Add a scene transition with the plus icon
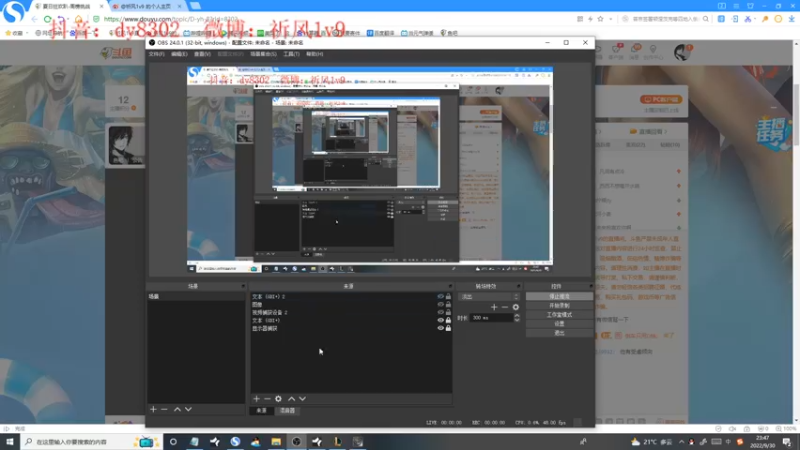 494,307
